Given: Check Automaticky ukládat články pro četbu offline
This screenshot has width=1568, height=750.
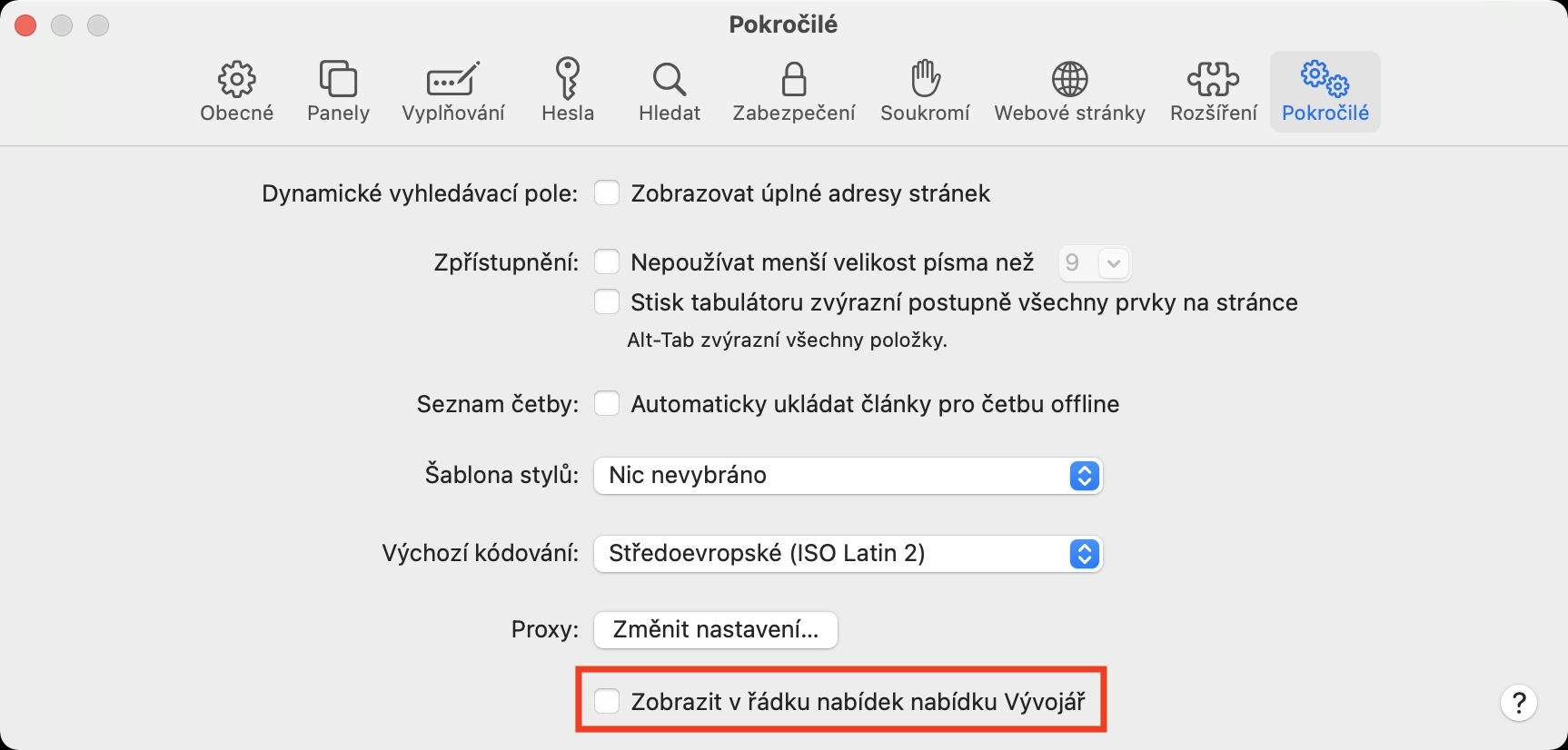Looking at the screenshot, I should 607,404.
